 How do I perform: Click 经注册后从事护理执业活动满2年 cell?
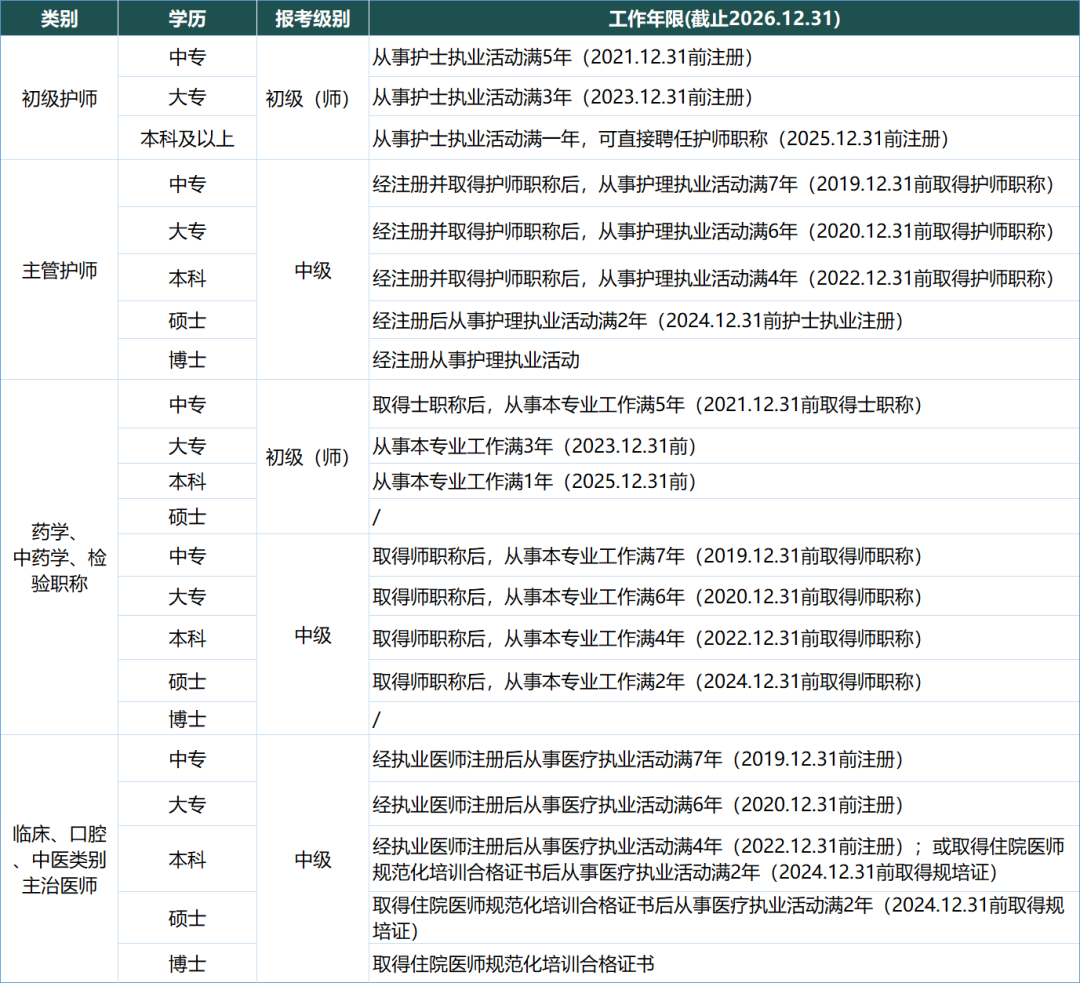click(724, 320)
